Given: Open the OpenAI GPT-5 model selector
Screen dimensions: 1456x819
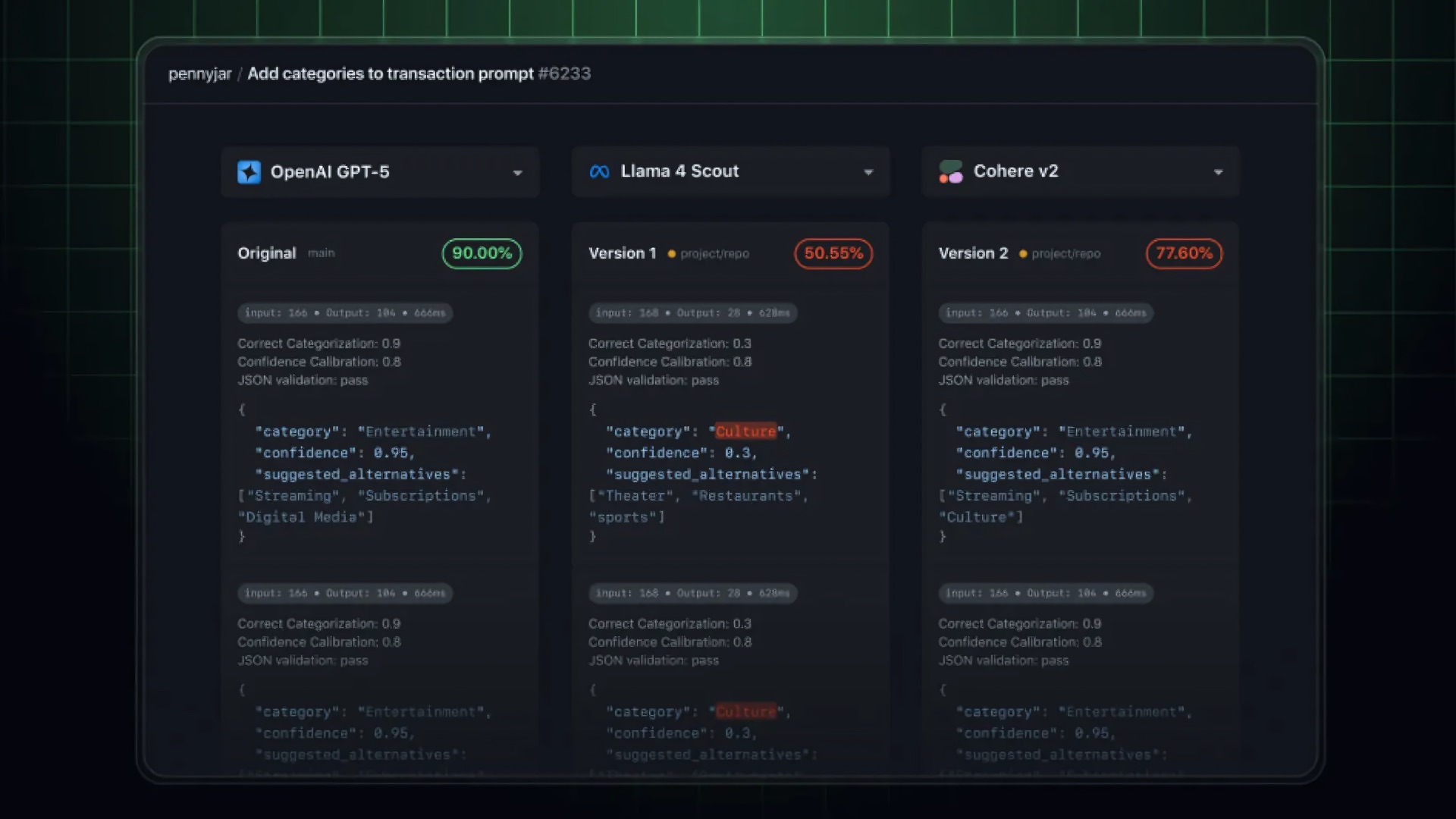Looking at the screenshot, I should tap(518, 173).
